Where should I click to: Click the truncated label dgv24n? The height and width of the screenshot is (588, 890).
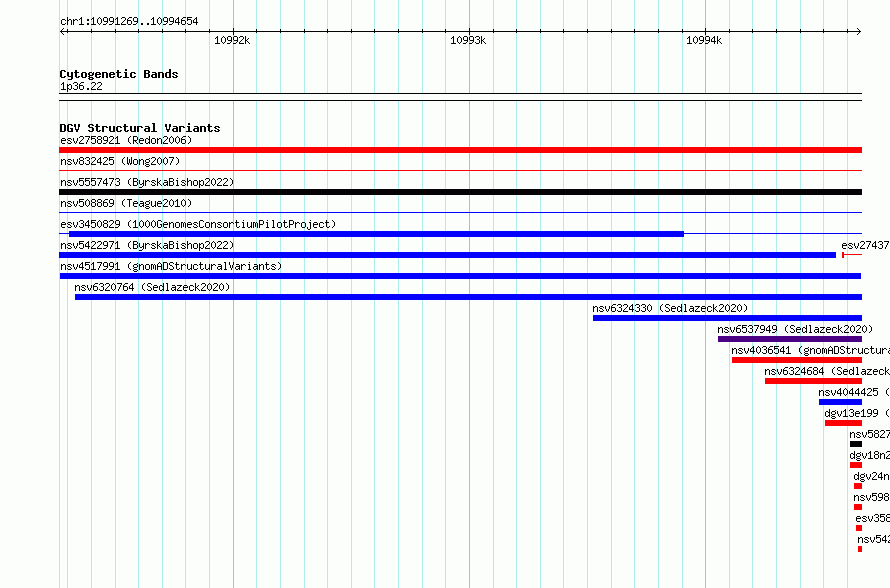tap(872, 476)
